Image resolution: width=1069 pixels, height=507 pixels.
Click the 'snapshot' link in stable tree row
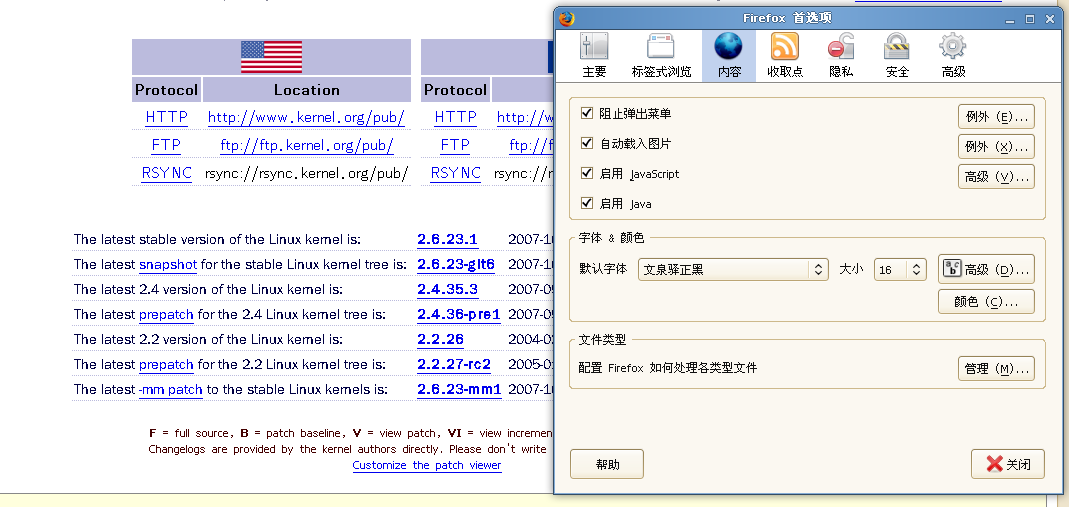[168, 264]
